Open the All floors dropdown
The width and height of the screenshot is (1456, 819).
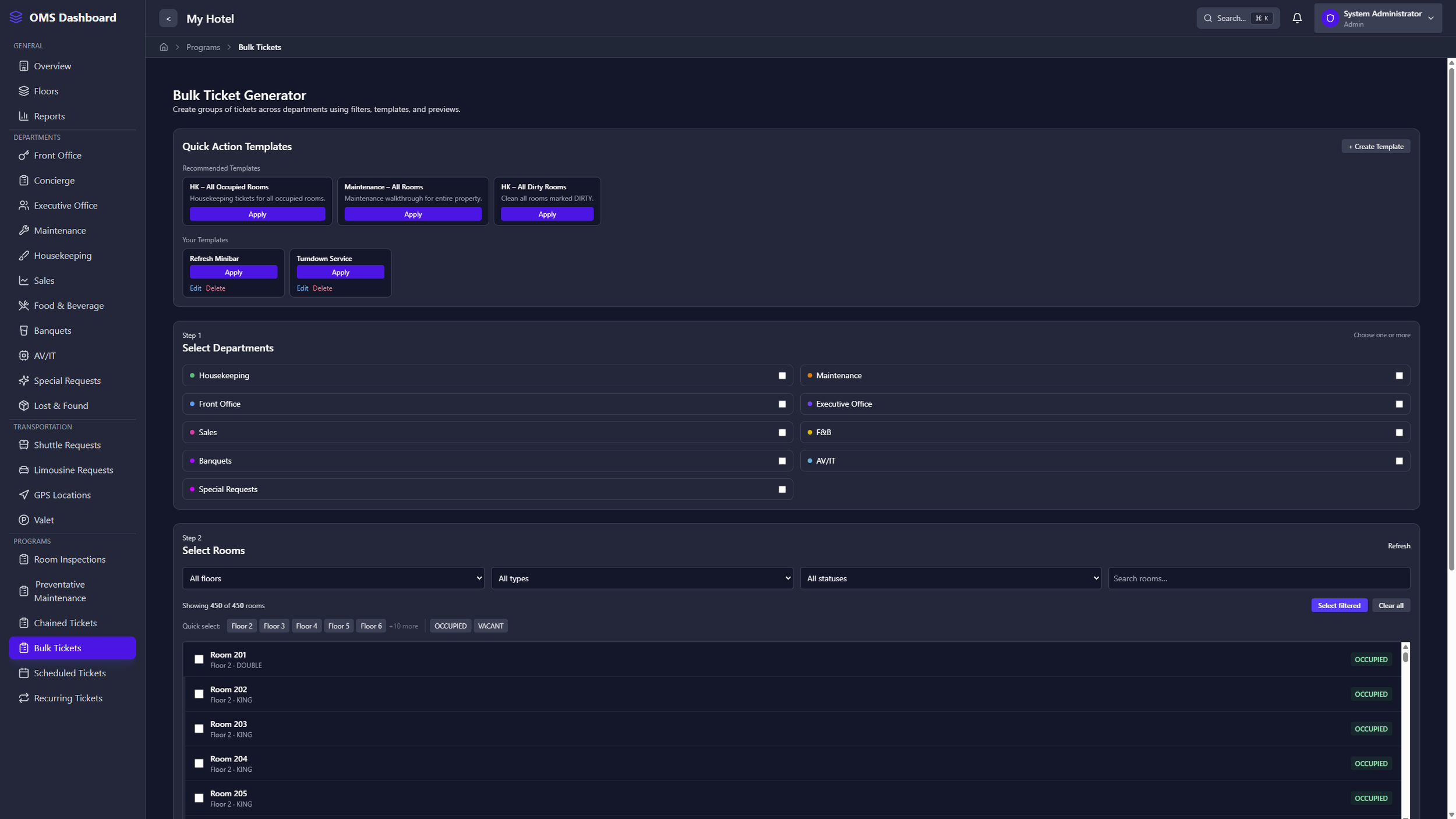(333, 578)
